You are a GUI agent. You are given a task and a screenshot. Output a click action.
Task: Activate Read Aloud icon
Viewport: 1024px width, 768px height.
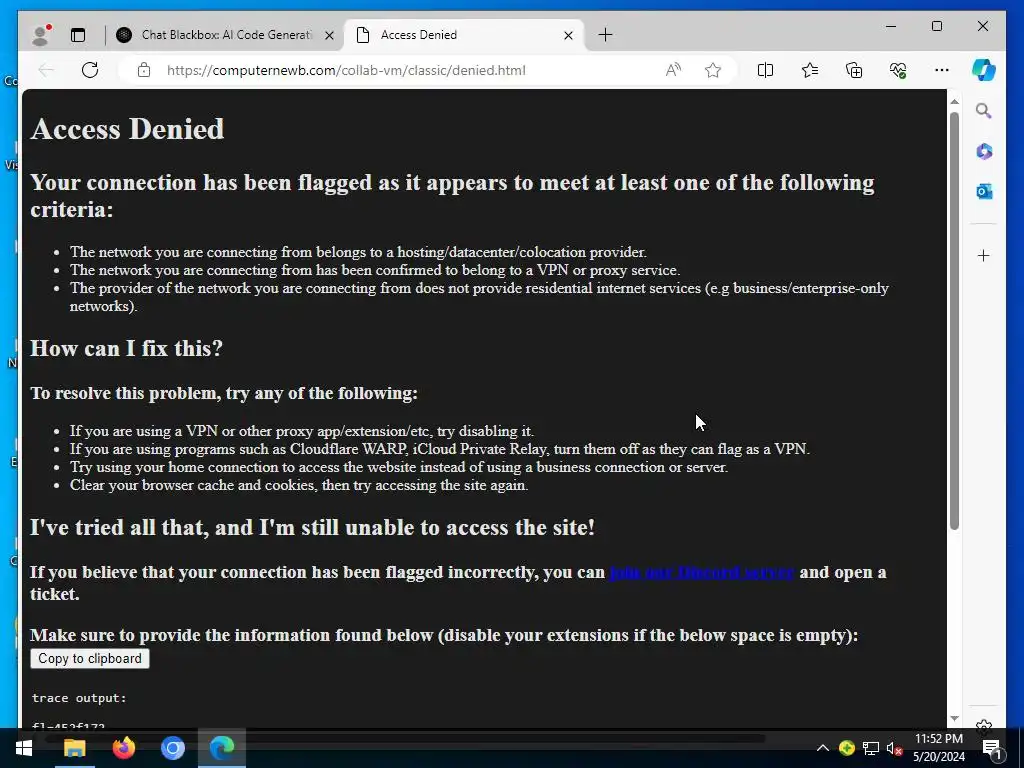tap(673, 70)
